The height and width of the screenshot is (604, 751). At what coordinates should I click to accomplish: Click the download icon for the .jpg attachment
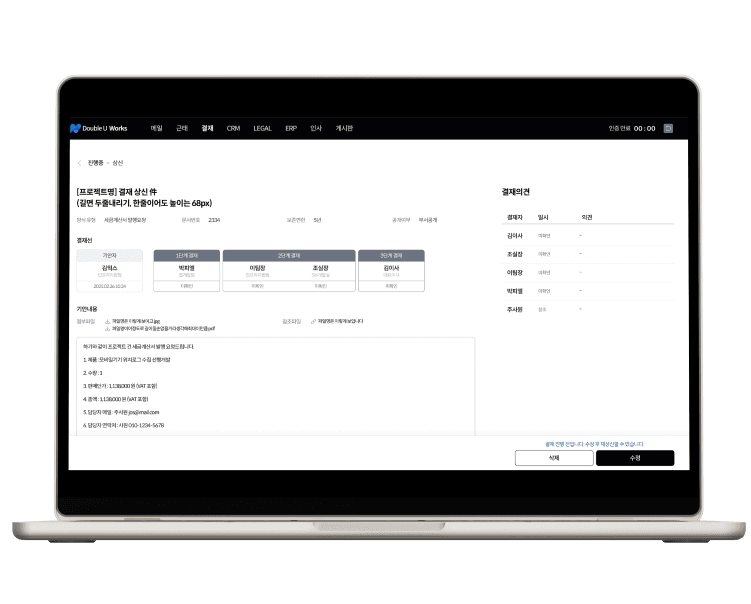coord(107,321)
